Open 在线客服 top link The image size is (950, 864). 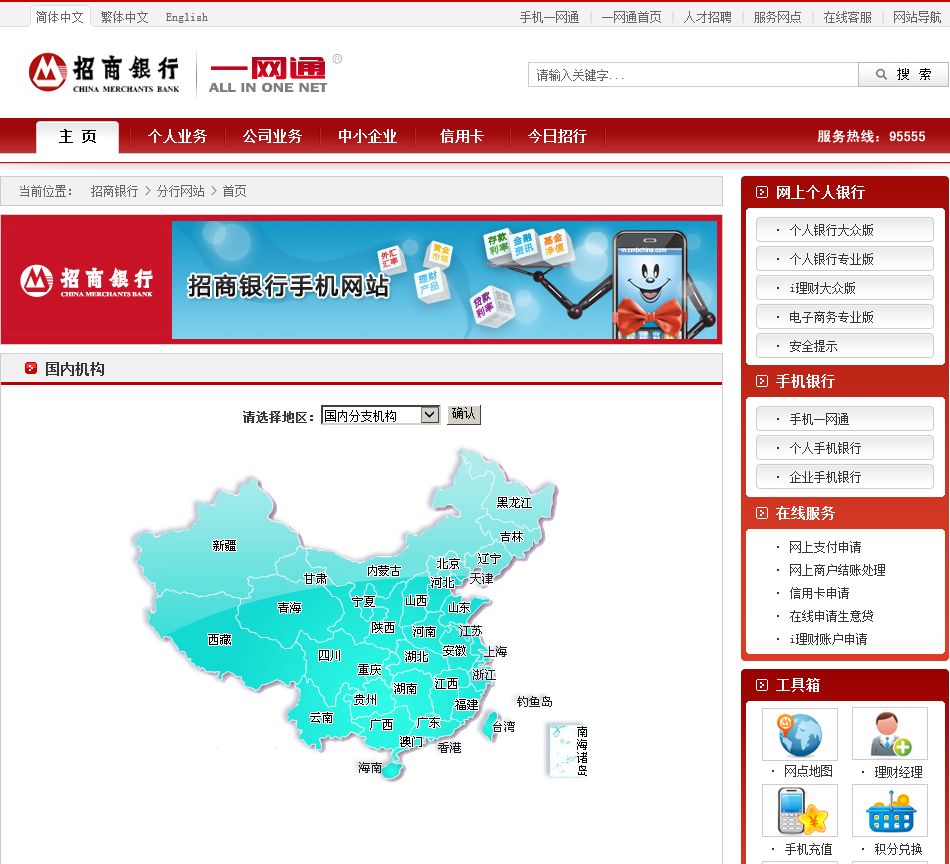(x=848, y=18)
